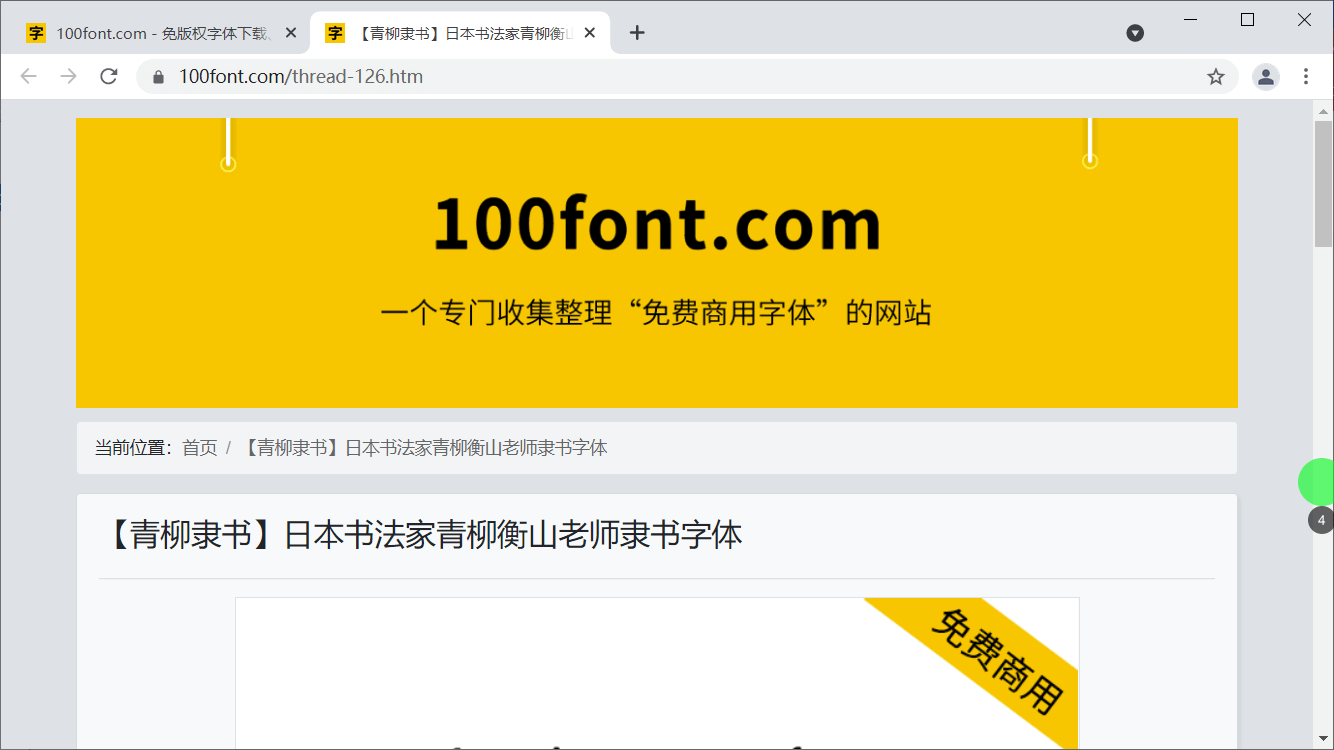Close the 青柳隶书 tab

[x=590, y=33]
